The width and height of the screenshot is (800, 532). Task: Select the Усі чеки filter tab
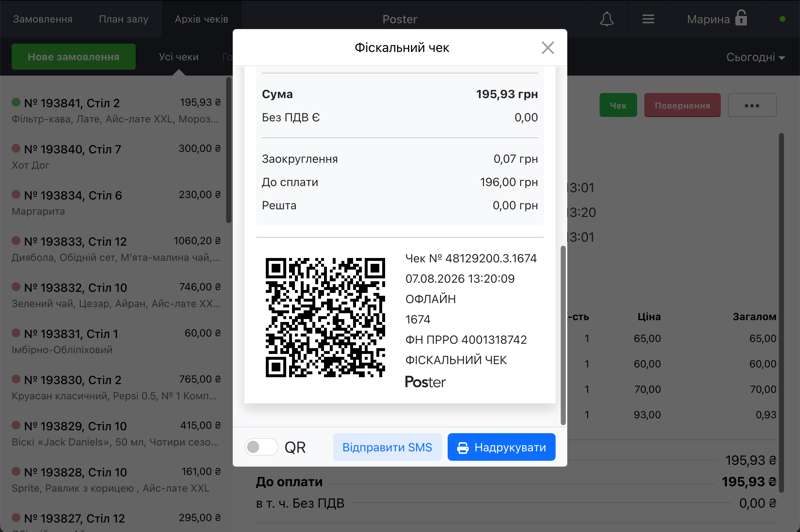(179, 57)
